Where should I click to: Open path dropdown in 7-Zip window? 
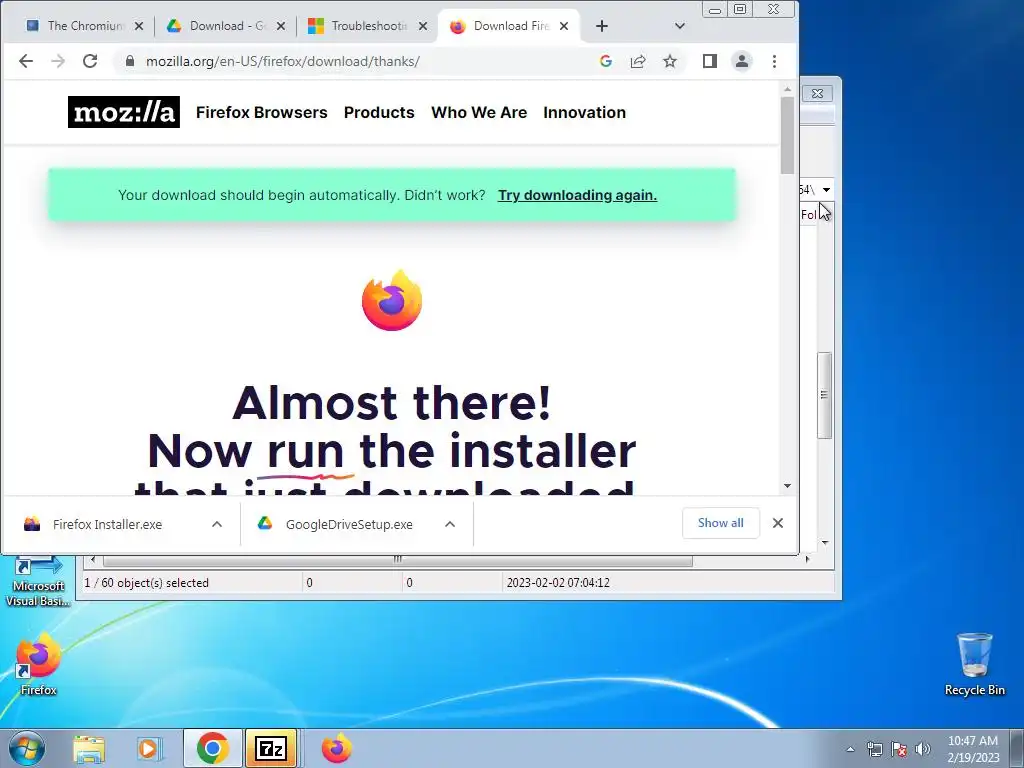coord(826,190)
